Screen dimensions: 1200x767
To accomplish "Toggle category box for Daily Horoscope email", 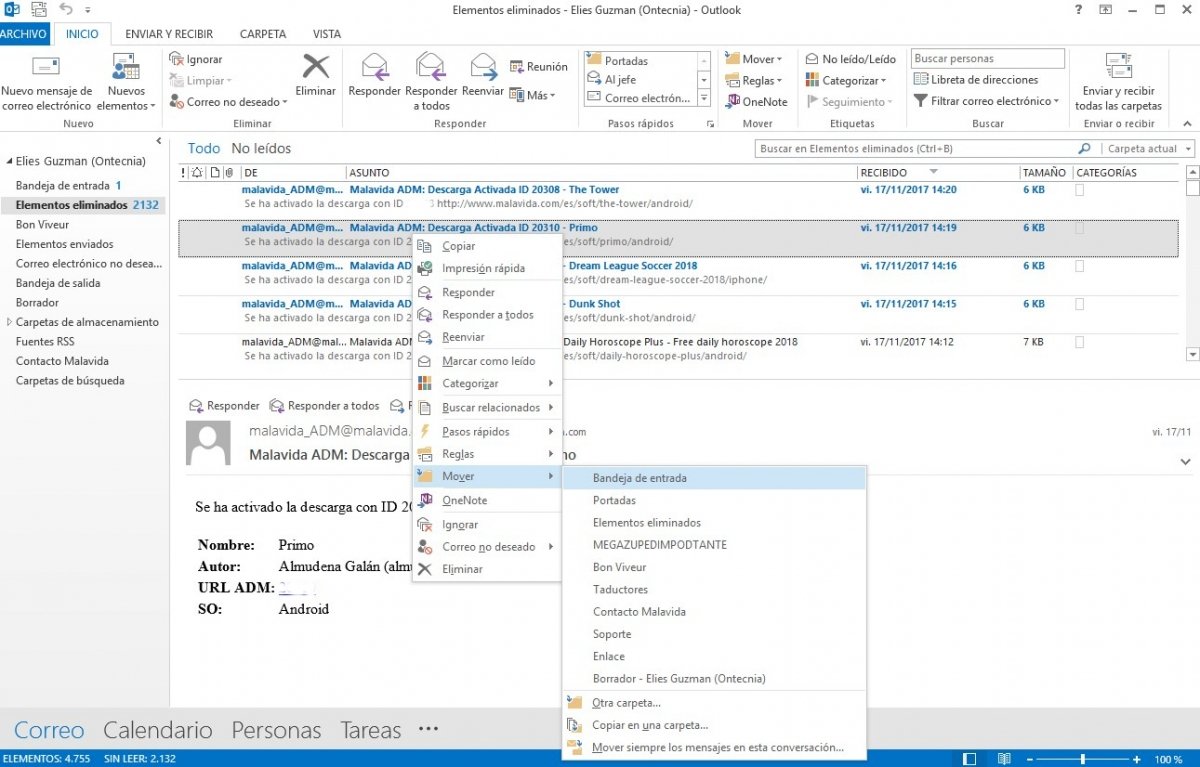I will (x=1079, y=342).
